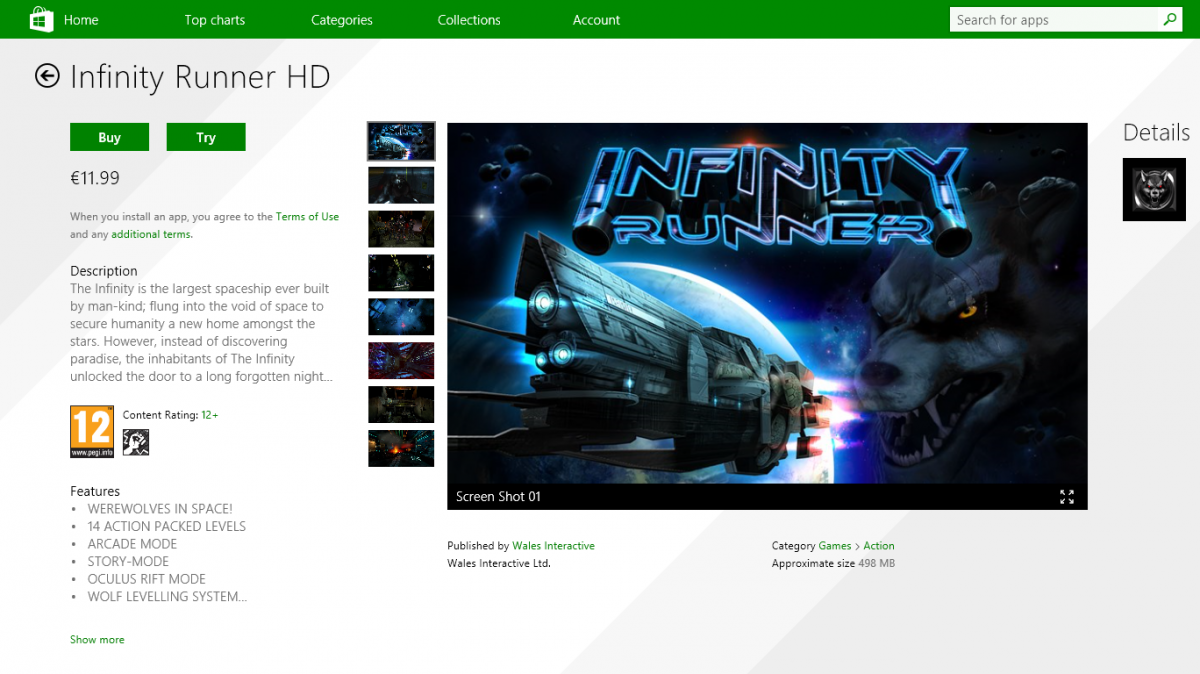Select the second screenshot thumbnail

tap(401, 185)
